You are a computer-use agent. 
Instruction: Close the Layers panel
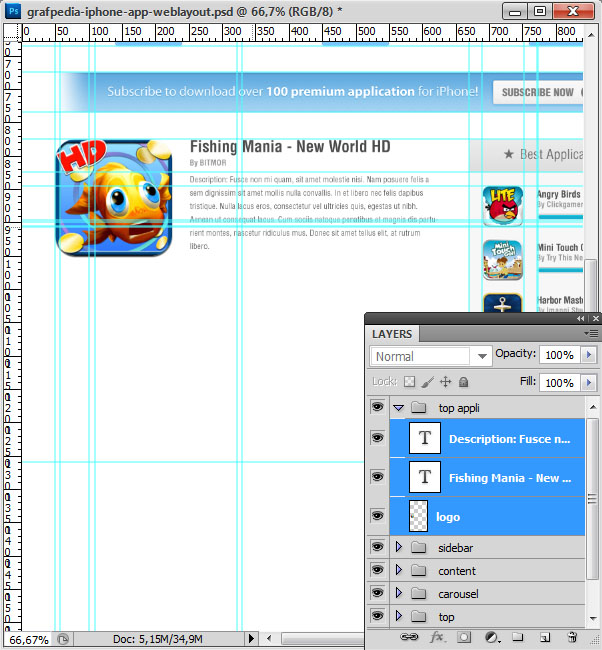(595, 318)
